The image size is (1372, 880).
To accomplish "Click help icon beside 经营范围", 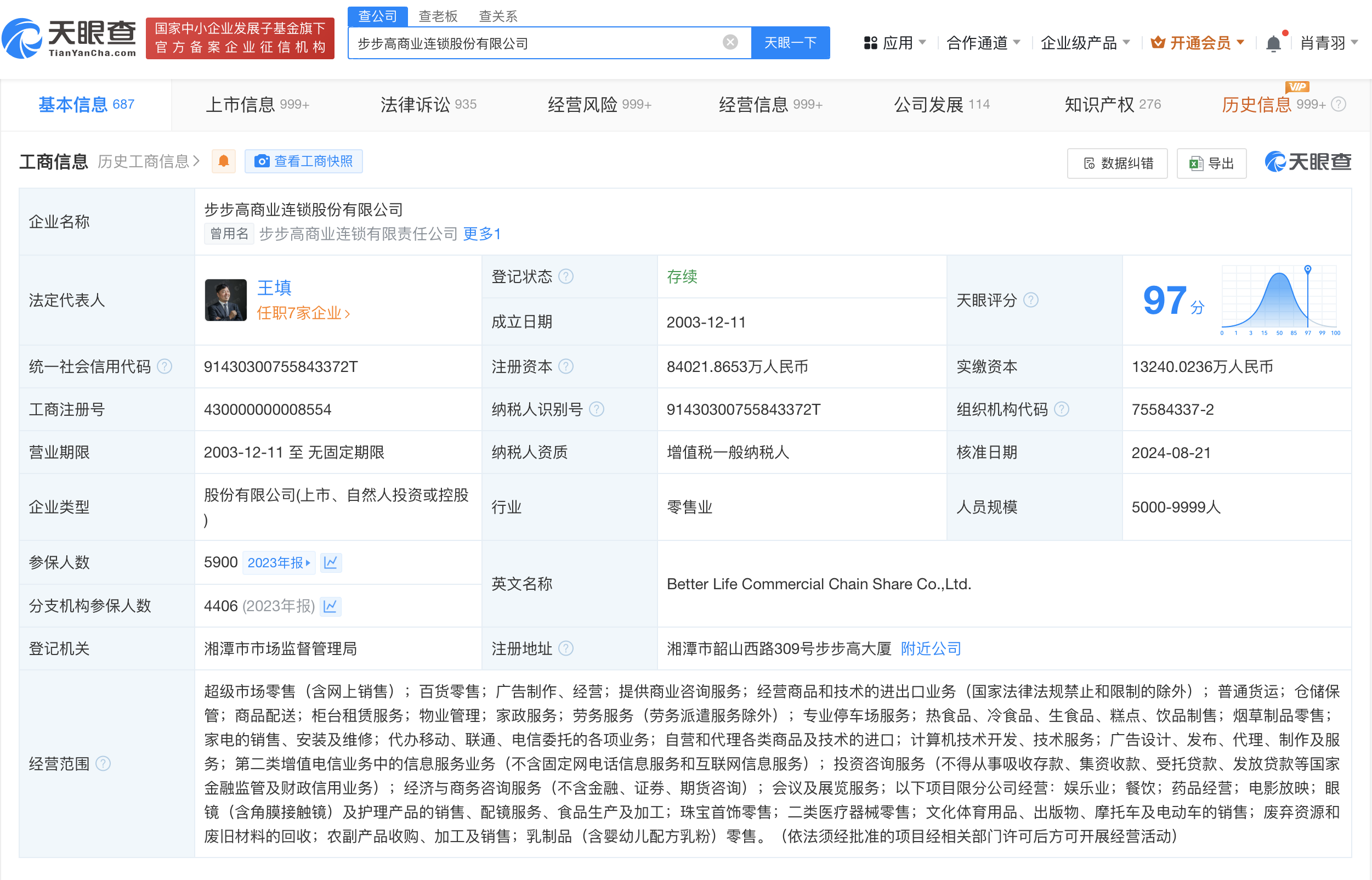I will point(104,764).
